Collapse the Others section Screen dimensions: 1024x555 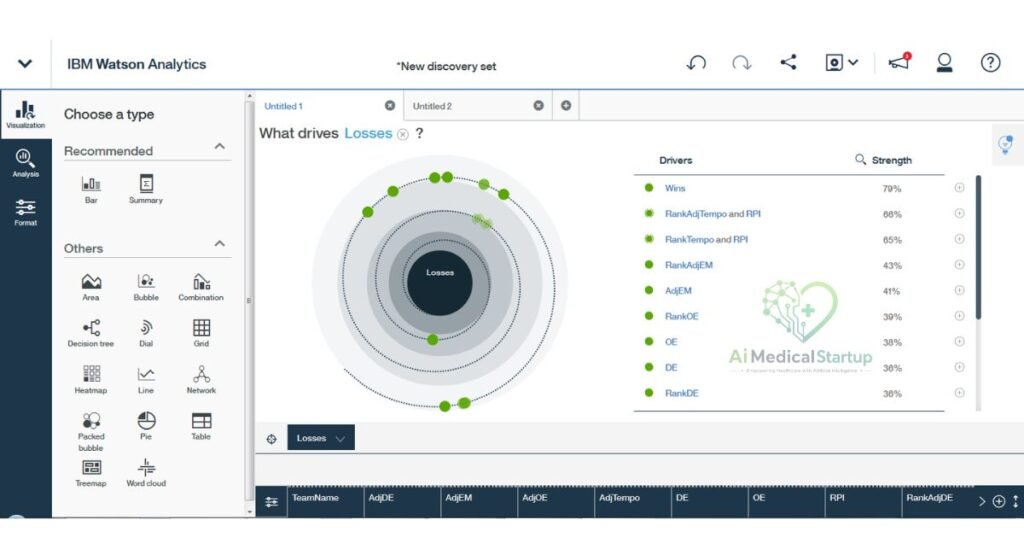(x=219, y=244)
